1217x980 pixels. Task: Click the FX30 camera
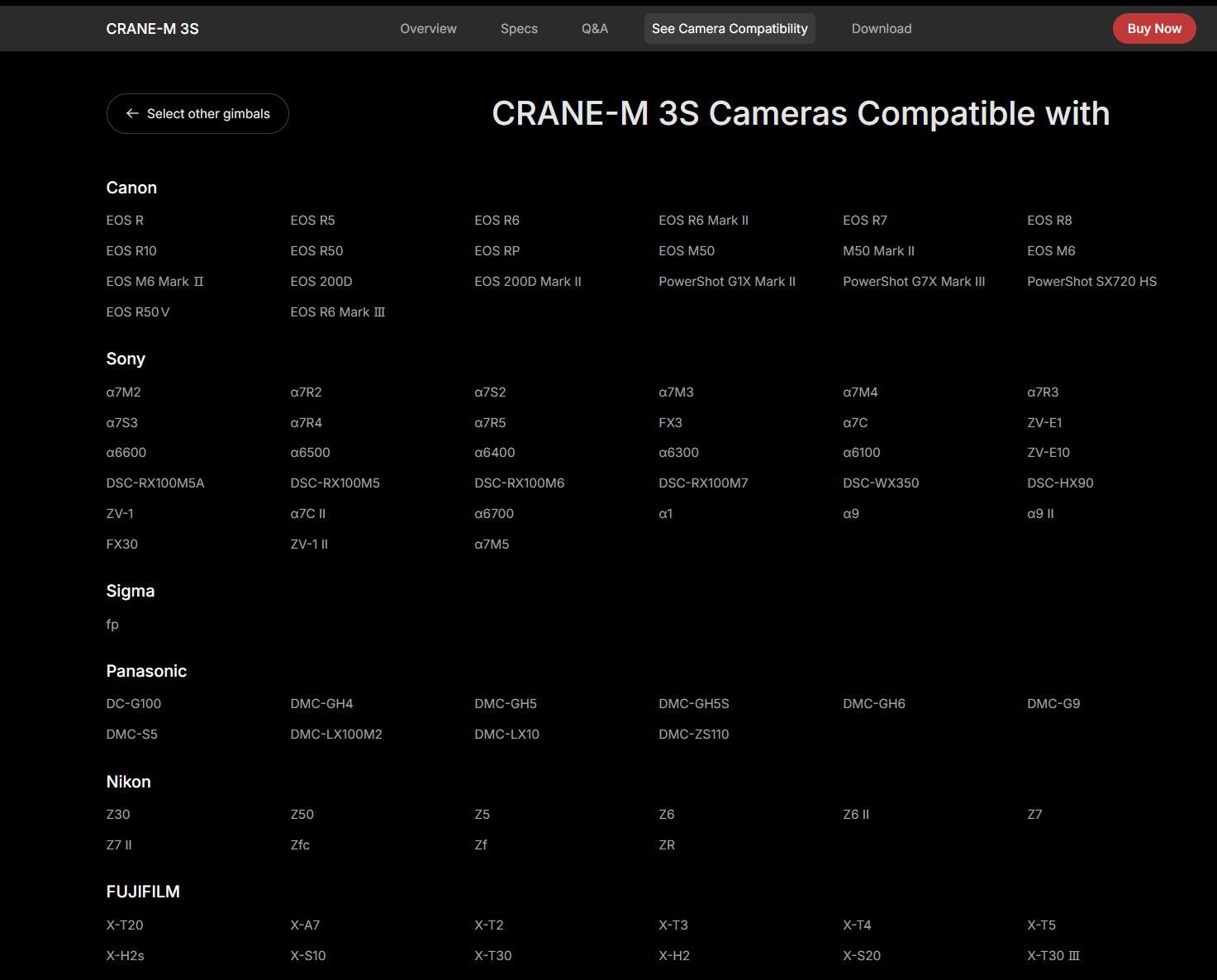(x=121, y=544)
